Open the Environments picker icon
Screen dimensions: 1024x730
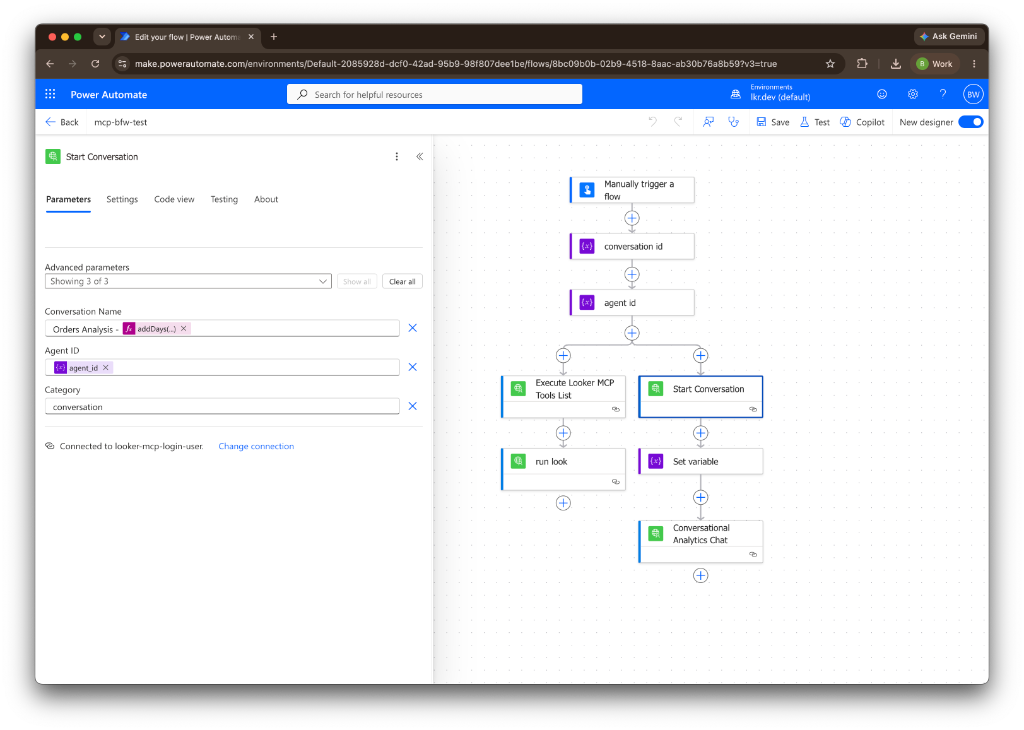click(x=735, y=94)
